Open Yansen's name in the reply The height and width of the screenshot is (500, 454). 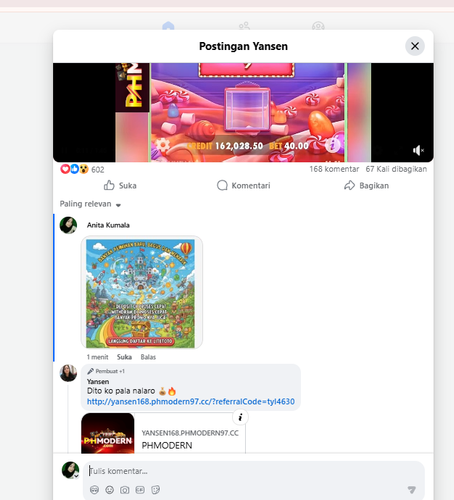point(98,381)
